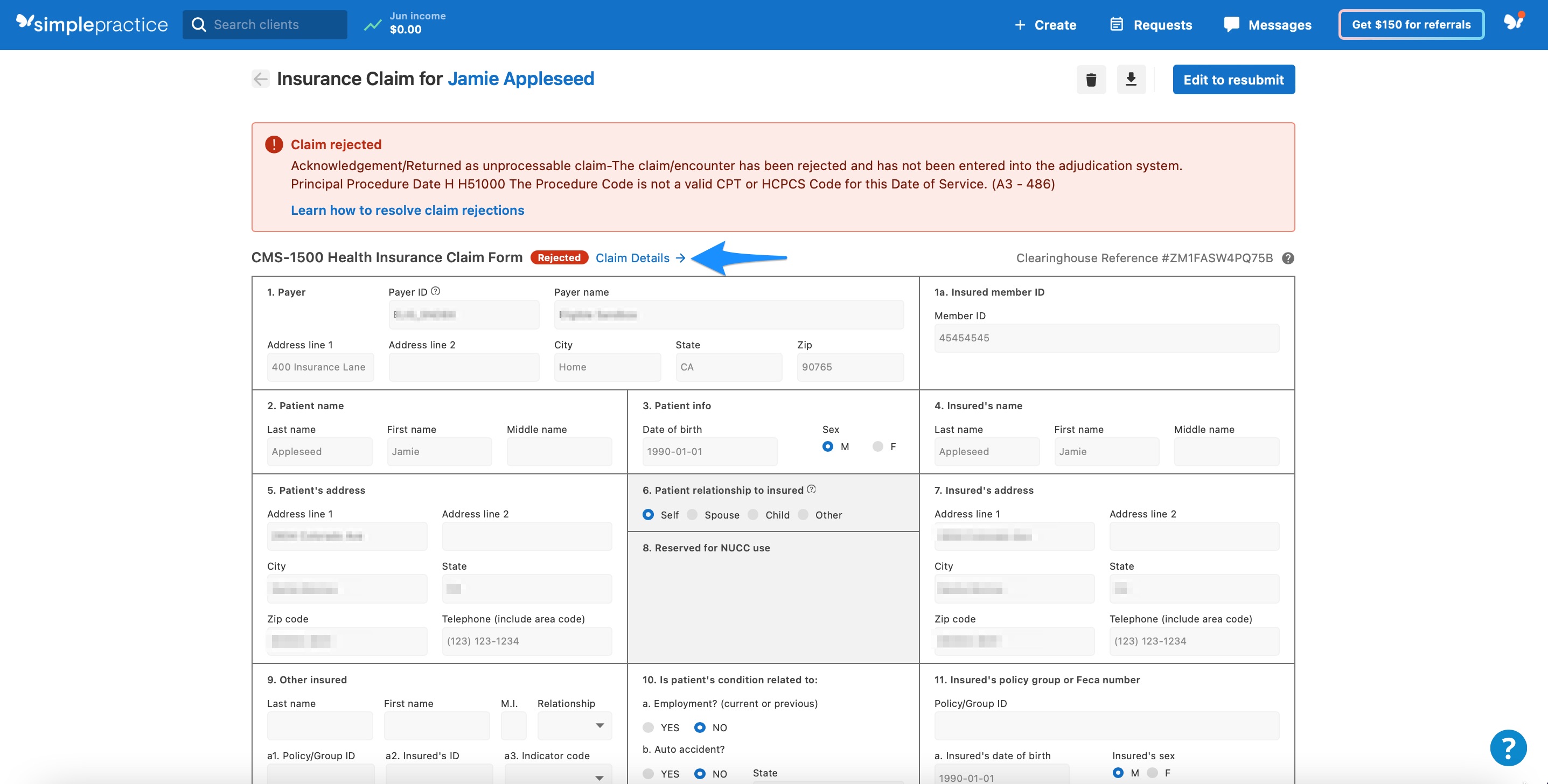This screenshot has width=1548, height=784.
Task: Click Edit to resubmit button
Action: [1233, 79]
